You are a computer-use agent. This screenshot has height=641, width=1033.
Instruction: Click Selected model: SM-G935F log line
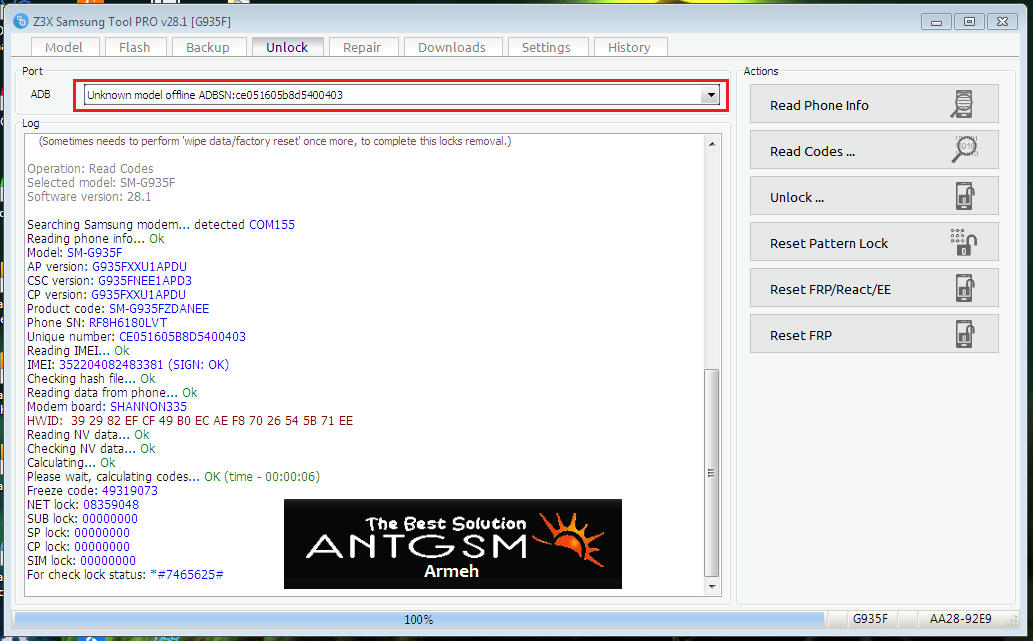tap(101, 182)
